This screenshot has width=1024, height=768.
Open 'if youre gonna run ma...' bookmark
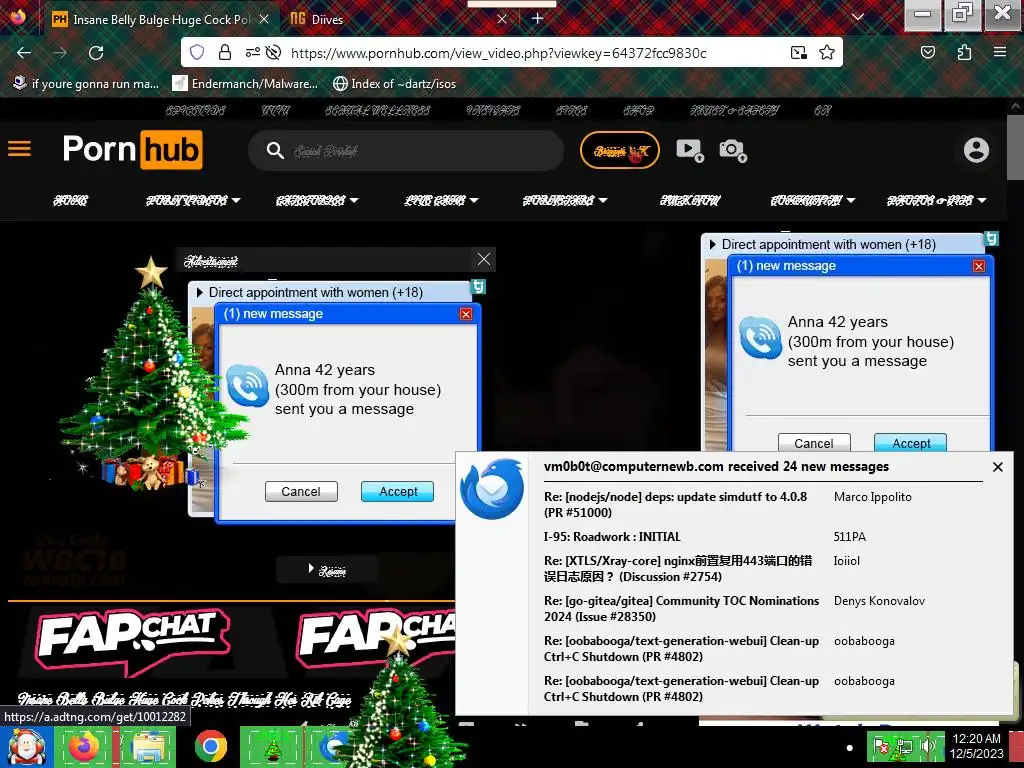click(x=86, y=84)
